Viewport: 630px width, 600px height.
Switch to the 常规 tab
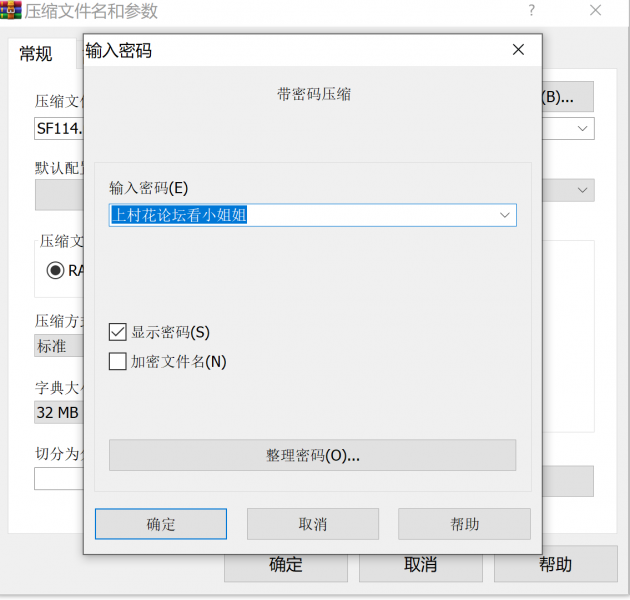(x=37, y=54)
